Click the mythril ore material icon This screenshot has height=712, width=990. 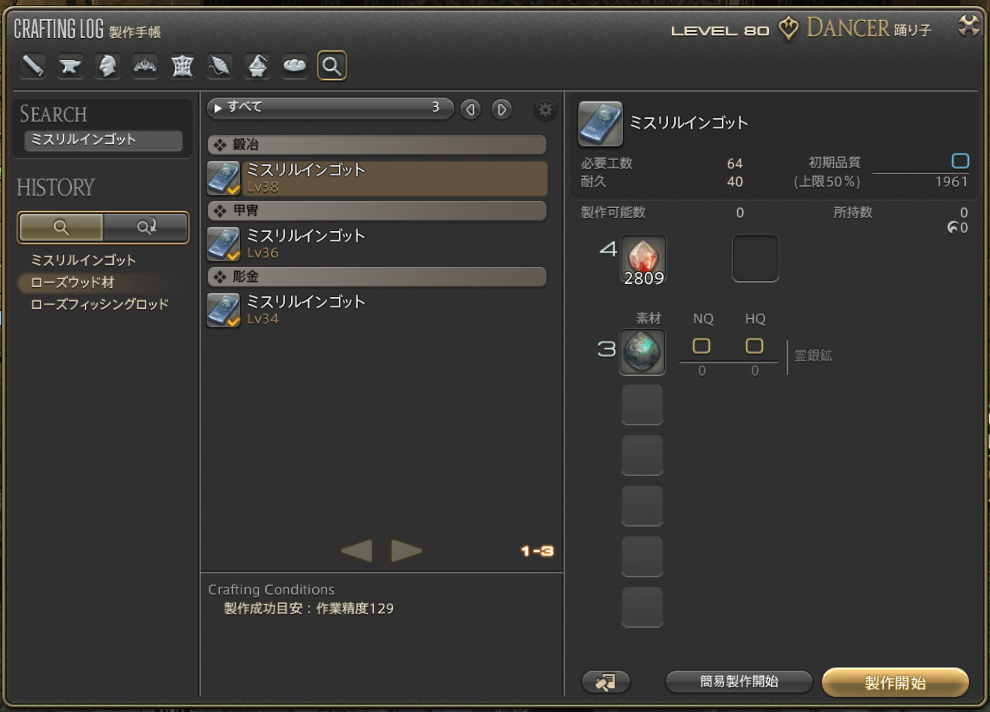[x=642, y=352]
